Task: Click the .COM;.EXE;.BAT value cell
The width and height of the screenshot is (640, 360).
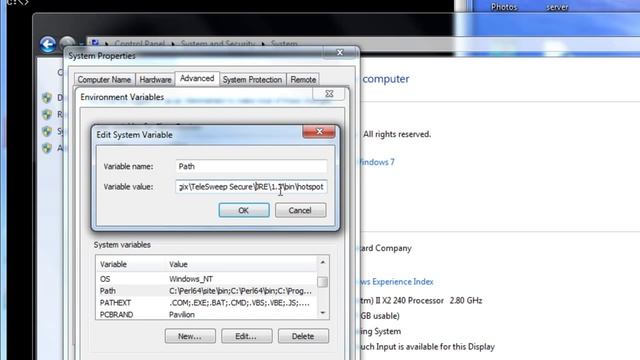Action: 239,303
